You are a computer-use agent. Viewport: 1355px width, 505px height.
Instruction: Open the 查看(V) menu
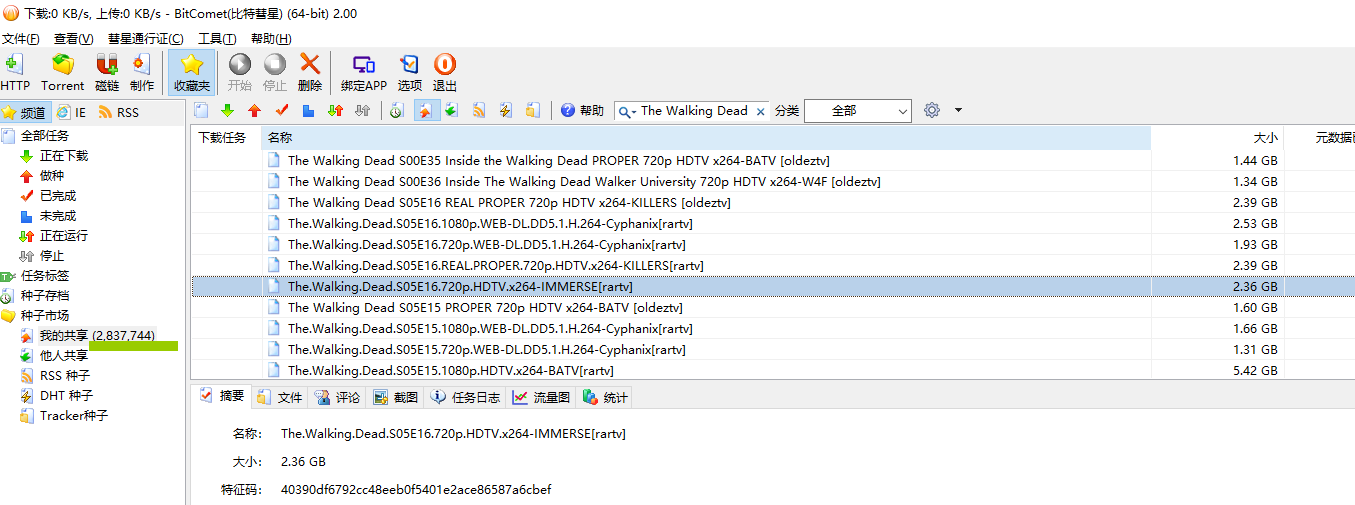(x=73, y=39)
